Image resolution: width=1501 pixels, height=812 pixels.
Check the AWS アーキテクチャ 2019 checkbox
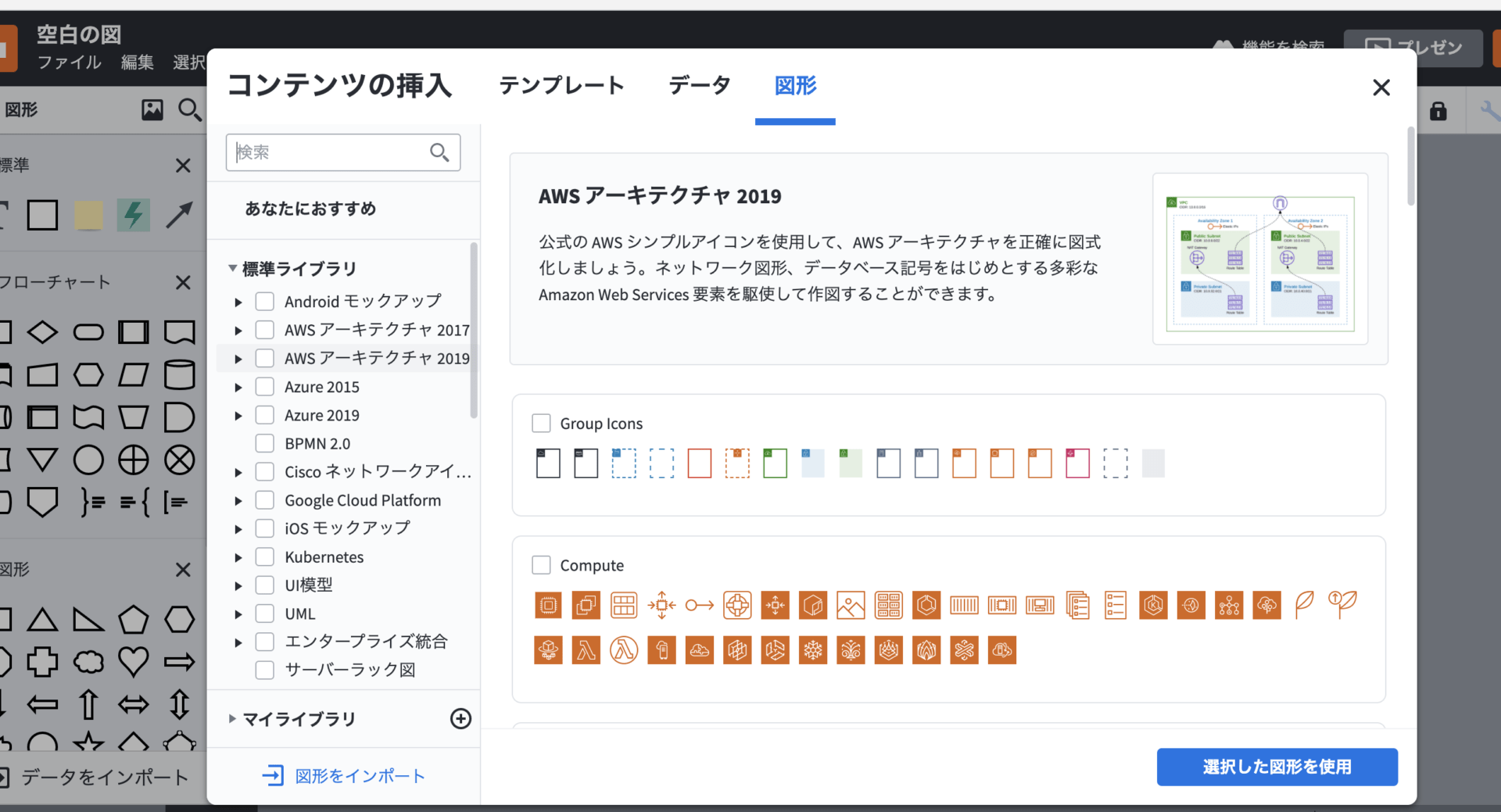pos(265,359)
